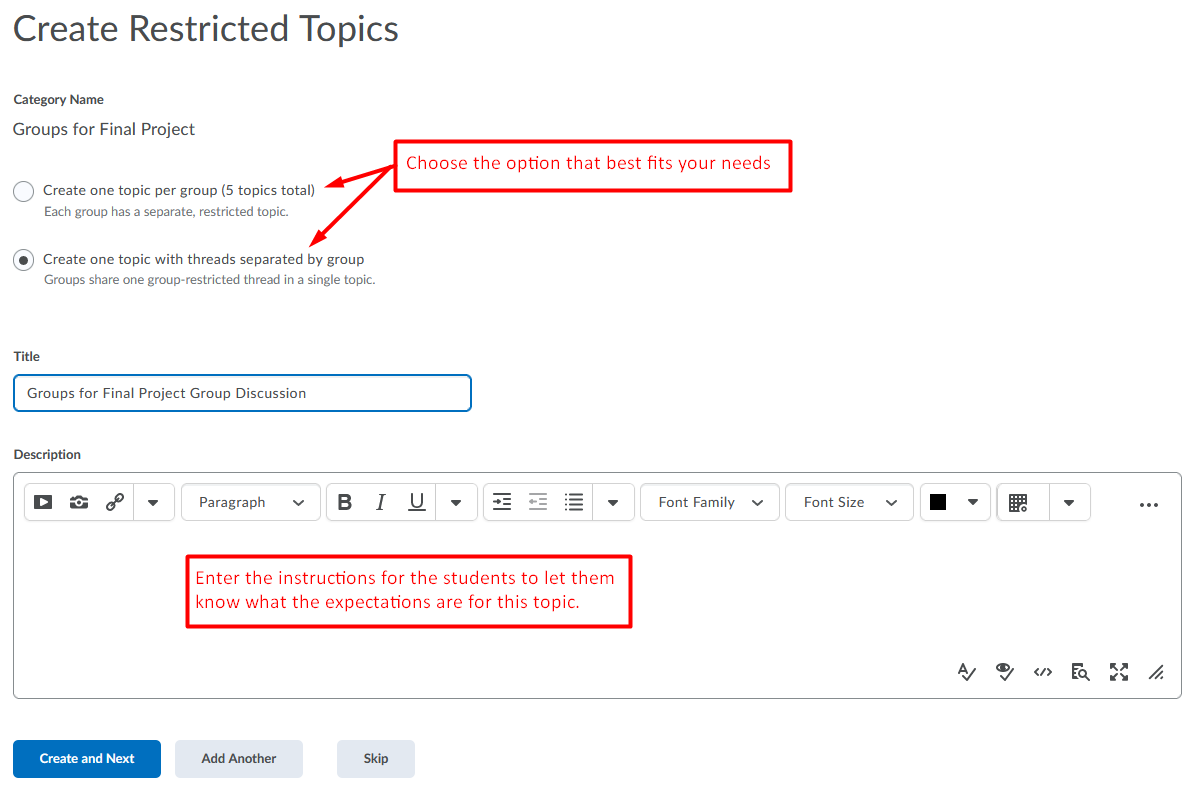Insert a bulleted list
1196x792 pixels.
tap(574, 503)
